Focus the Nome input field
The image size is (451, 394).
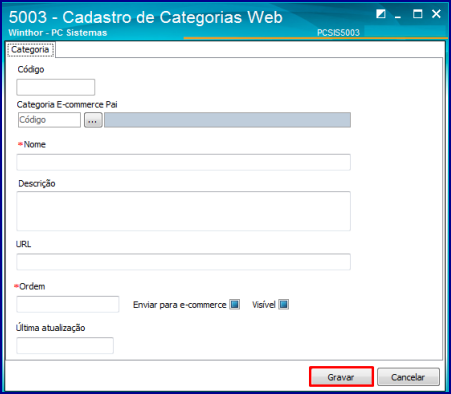183,162
